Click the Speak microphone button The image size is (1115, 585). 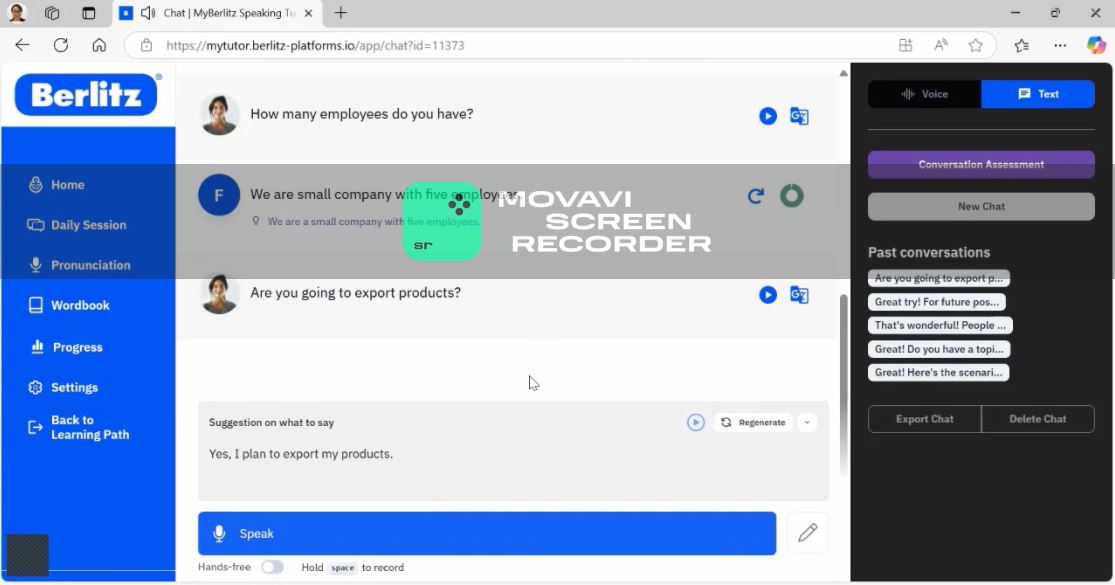coord(487,534)
